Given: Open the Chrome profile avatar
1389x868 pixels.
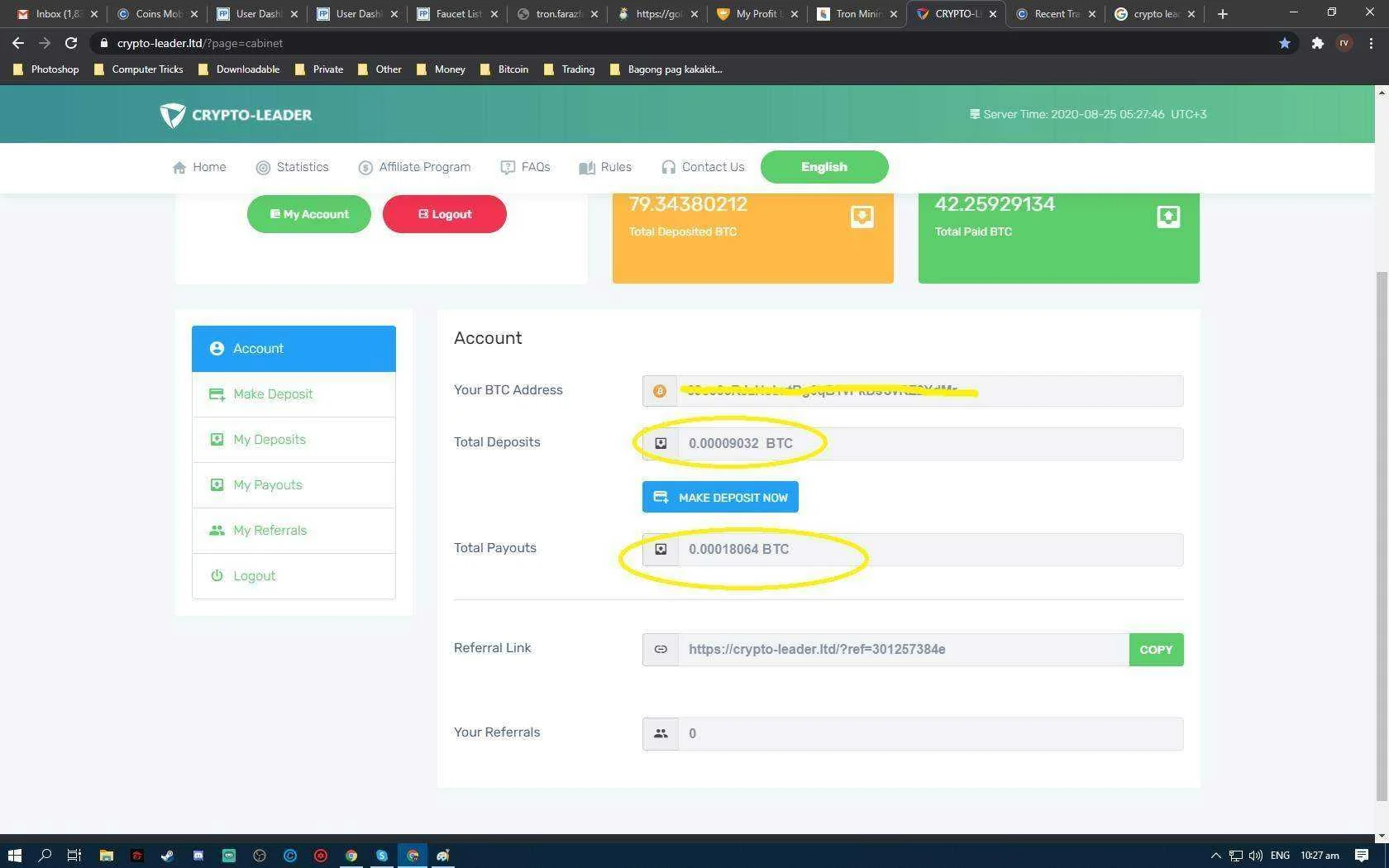Looking at the screenshot, I should 1344,43.
